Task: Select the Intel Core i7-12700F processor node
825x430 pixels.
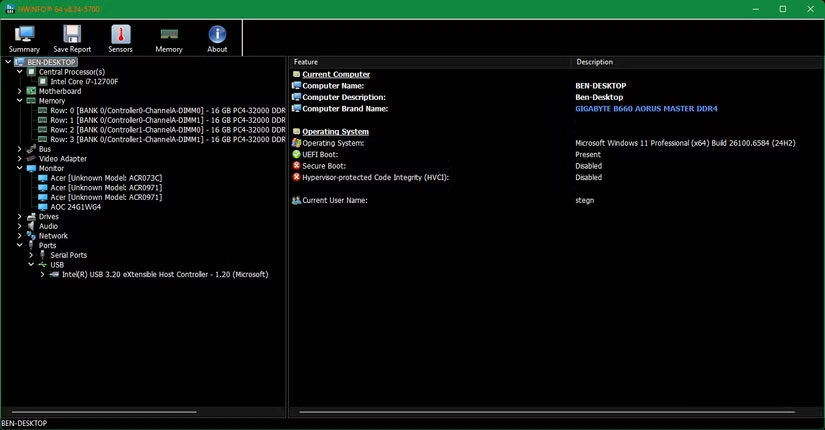Action: [x=84, y=81]
